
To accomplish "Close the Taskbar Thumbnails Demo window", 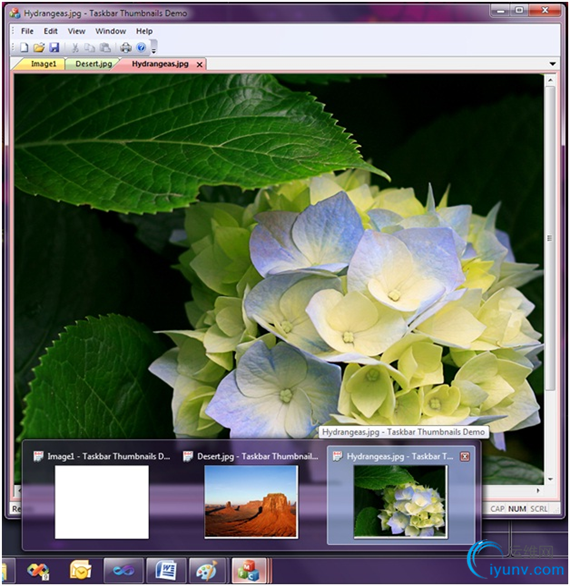I will pyautogui.click(x=545, y=11).
